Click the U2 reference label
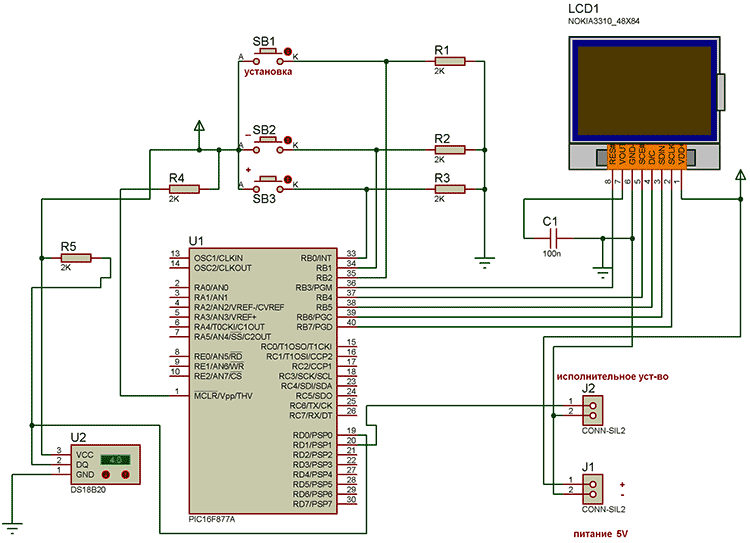The width and height of the screenshot is (750, 543). coord(78,438)
